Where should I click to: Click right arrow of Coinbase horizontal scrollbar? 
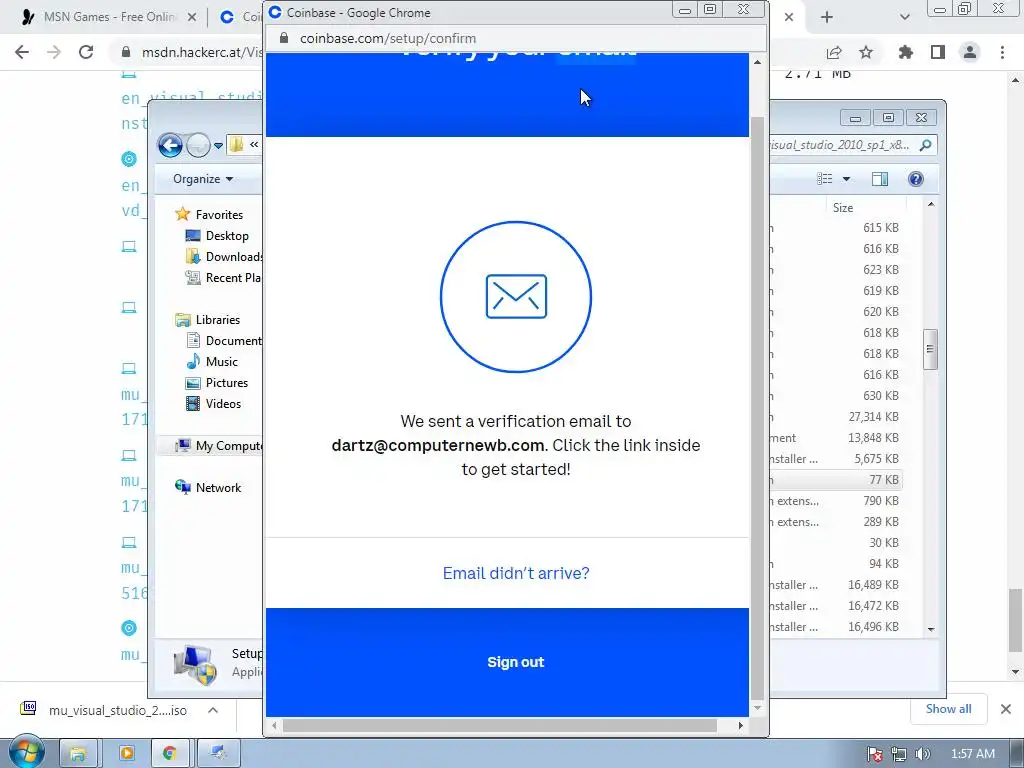pos(741,726)
